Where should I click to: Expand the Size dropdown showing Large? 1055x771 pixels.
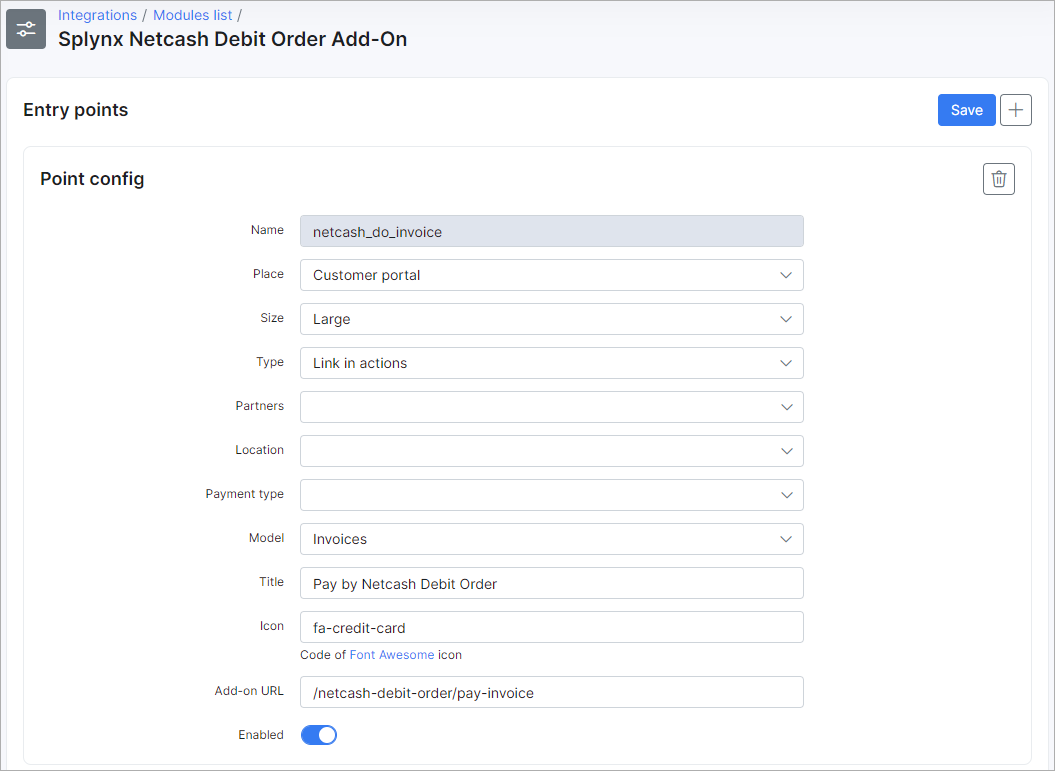tap(551, 319)
